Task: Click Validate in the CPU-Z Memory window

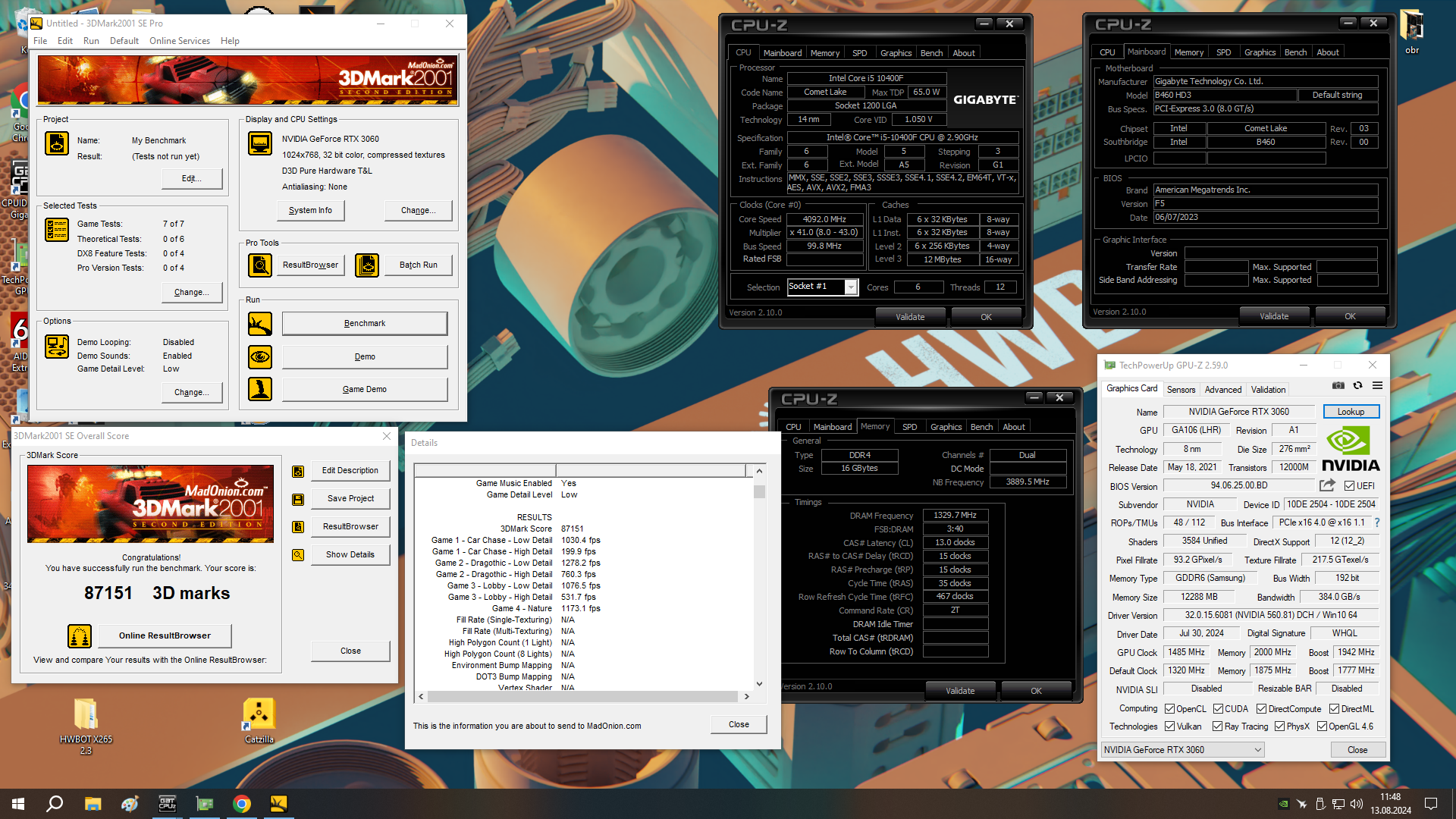Action: (x=960, y=691)
